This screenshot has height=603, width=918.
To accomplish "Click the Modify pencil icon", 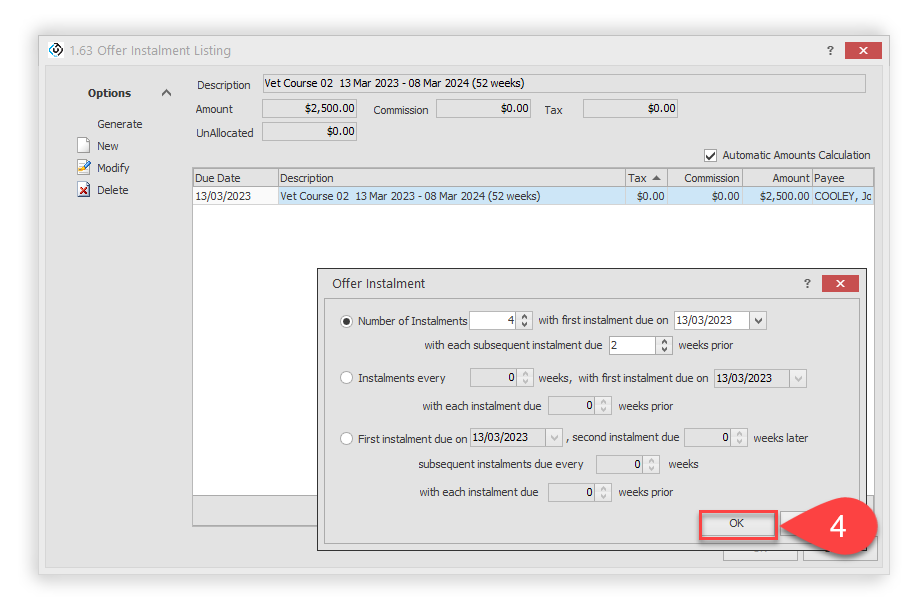I will click(x=84, y=168).
